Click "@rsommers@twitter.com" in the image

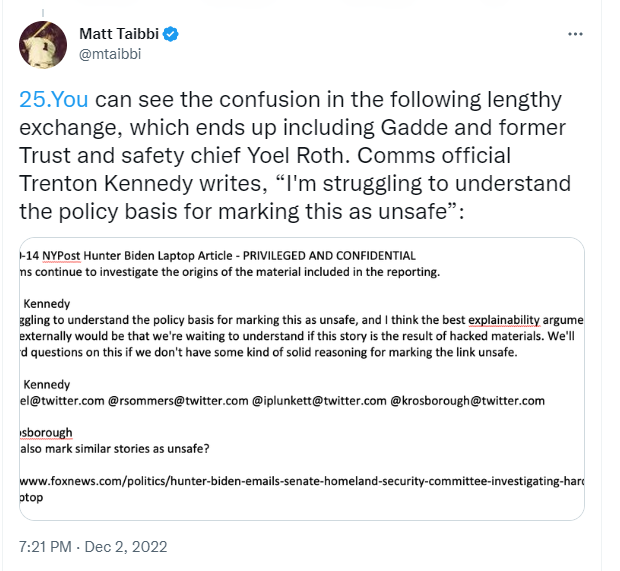pyautogui.click(x=178, y=401)
